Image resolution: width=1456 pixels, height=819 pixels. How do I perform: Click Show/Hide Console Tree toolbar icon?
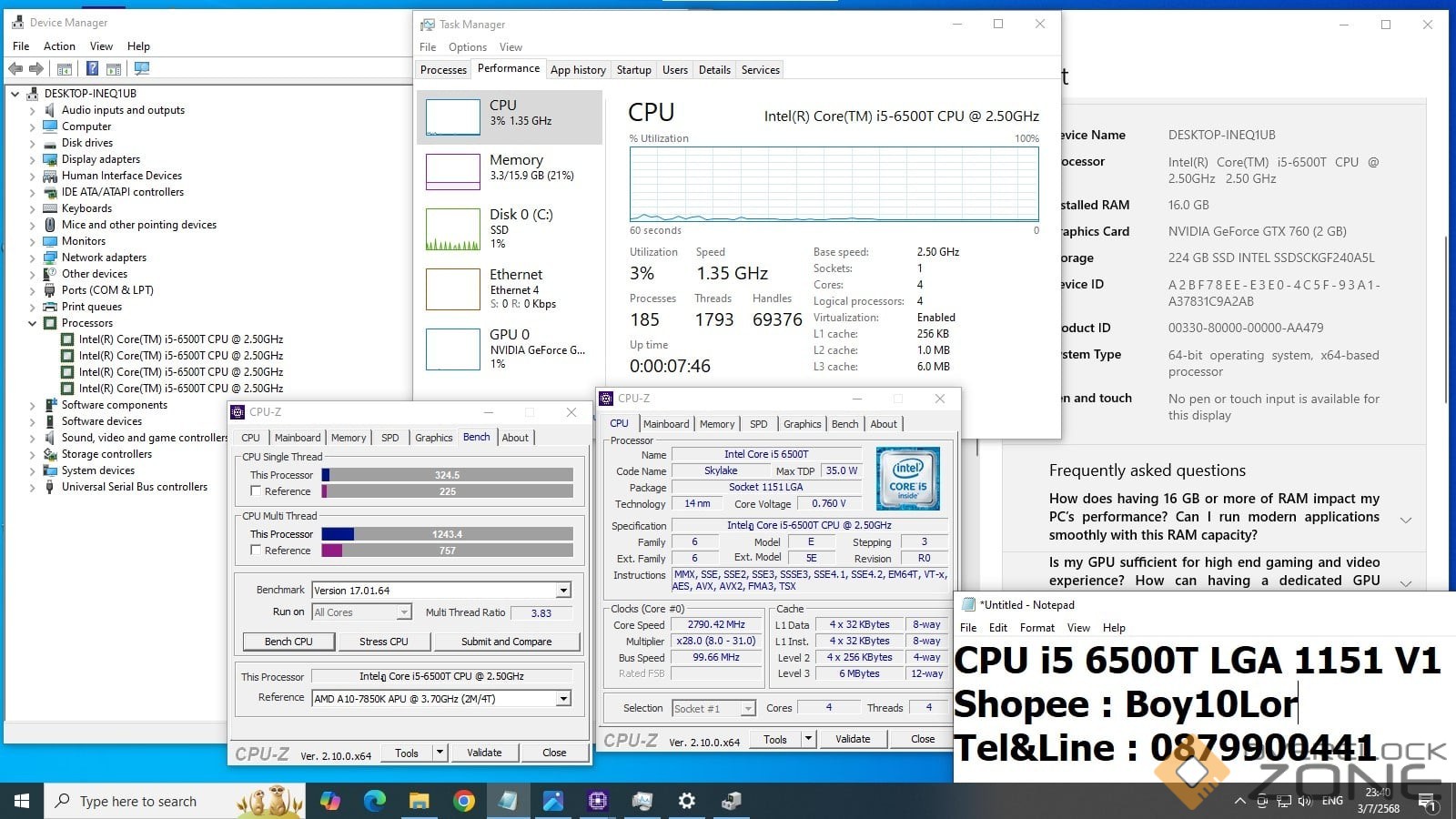(x=65, y=68)
